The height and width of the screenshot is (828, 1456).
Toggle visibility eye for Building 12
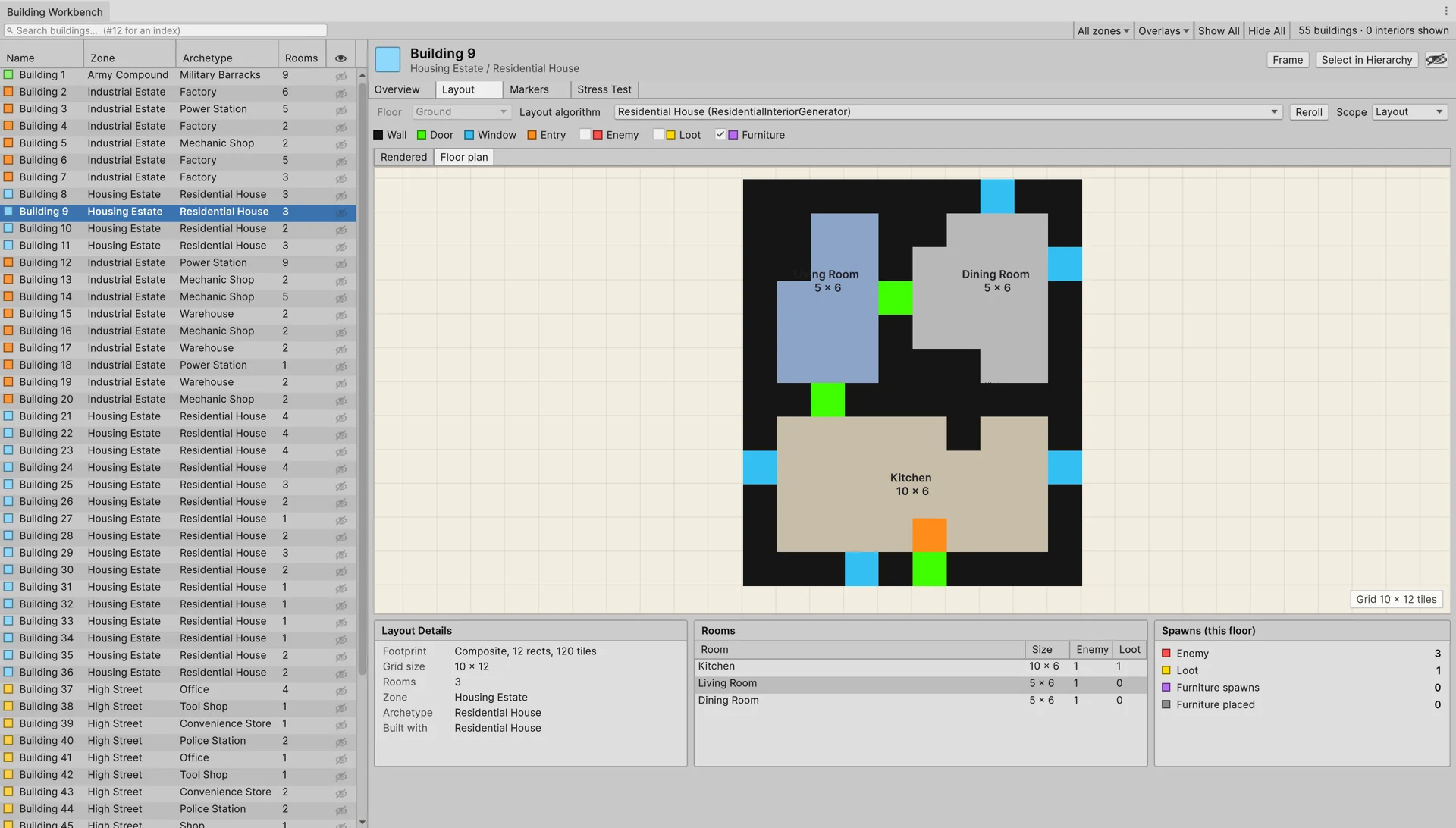click(x=341, y=264)
